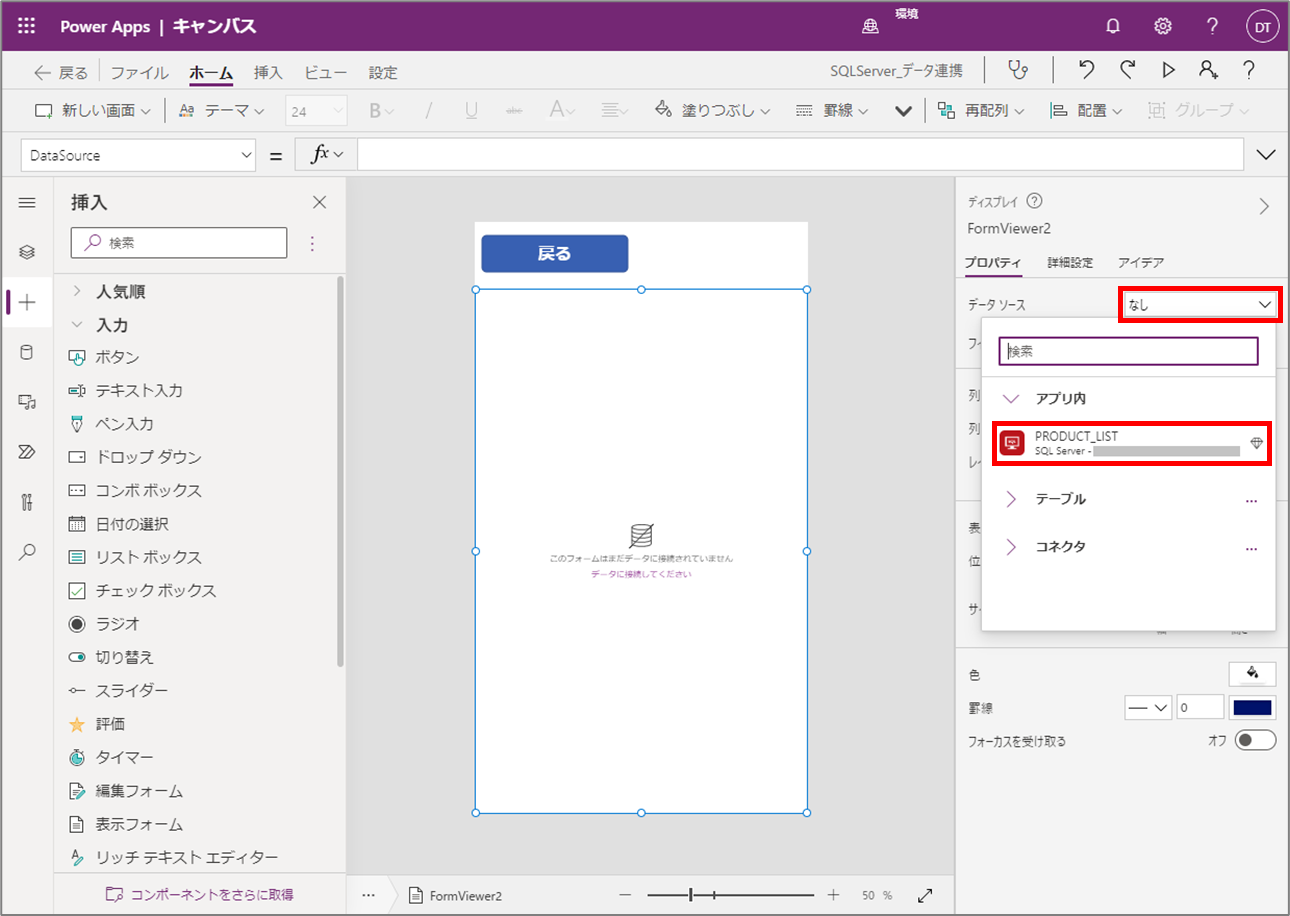
Task: Toggle the フォーカスを受け取る switch
Action: point(1256,741)
